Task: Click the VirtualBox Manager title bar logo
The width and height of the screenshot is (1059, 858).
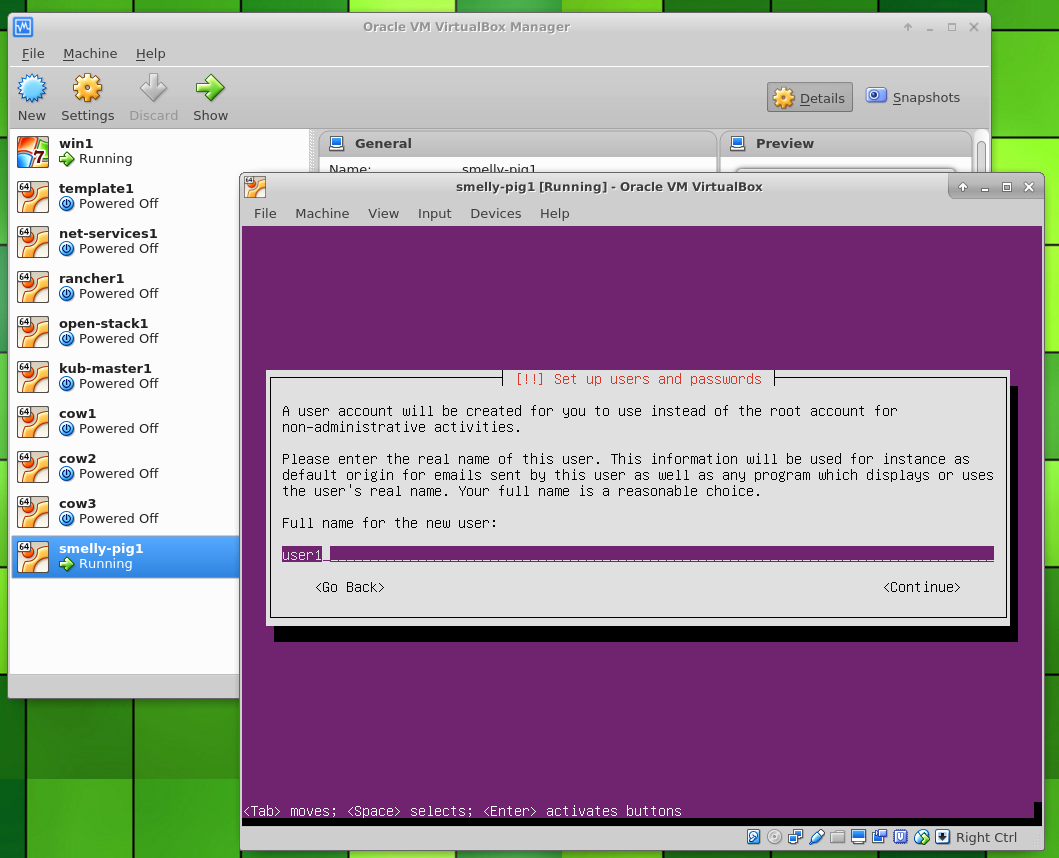Action: click(23, 27)
